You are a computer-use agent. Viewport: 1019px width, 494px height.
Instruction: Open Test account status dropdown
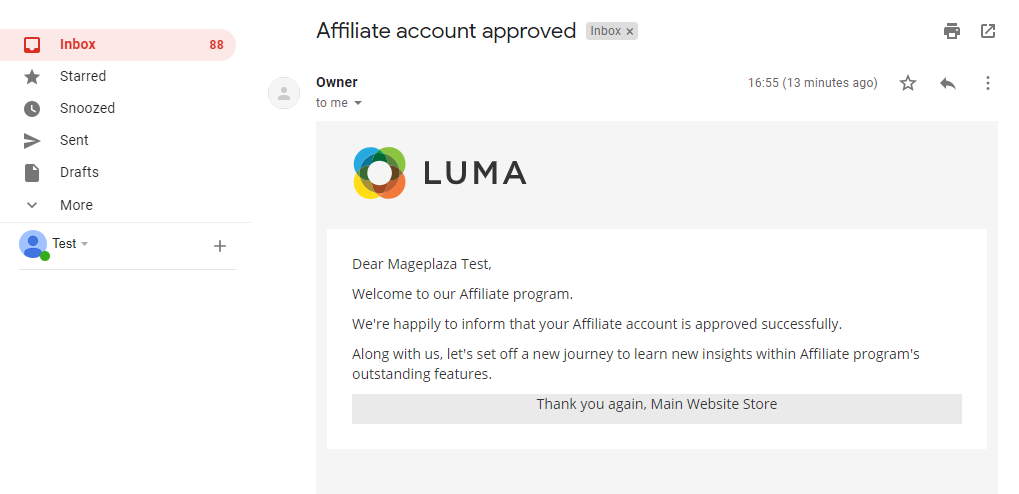[x=85, y=244]
